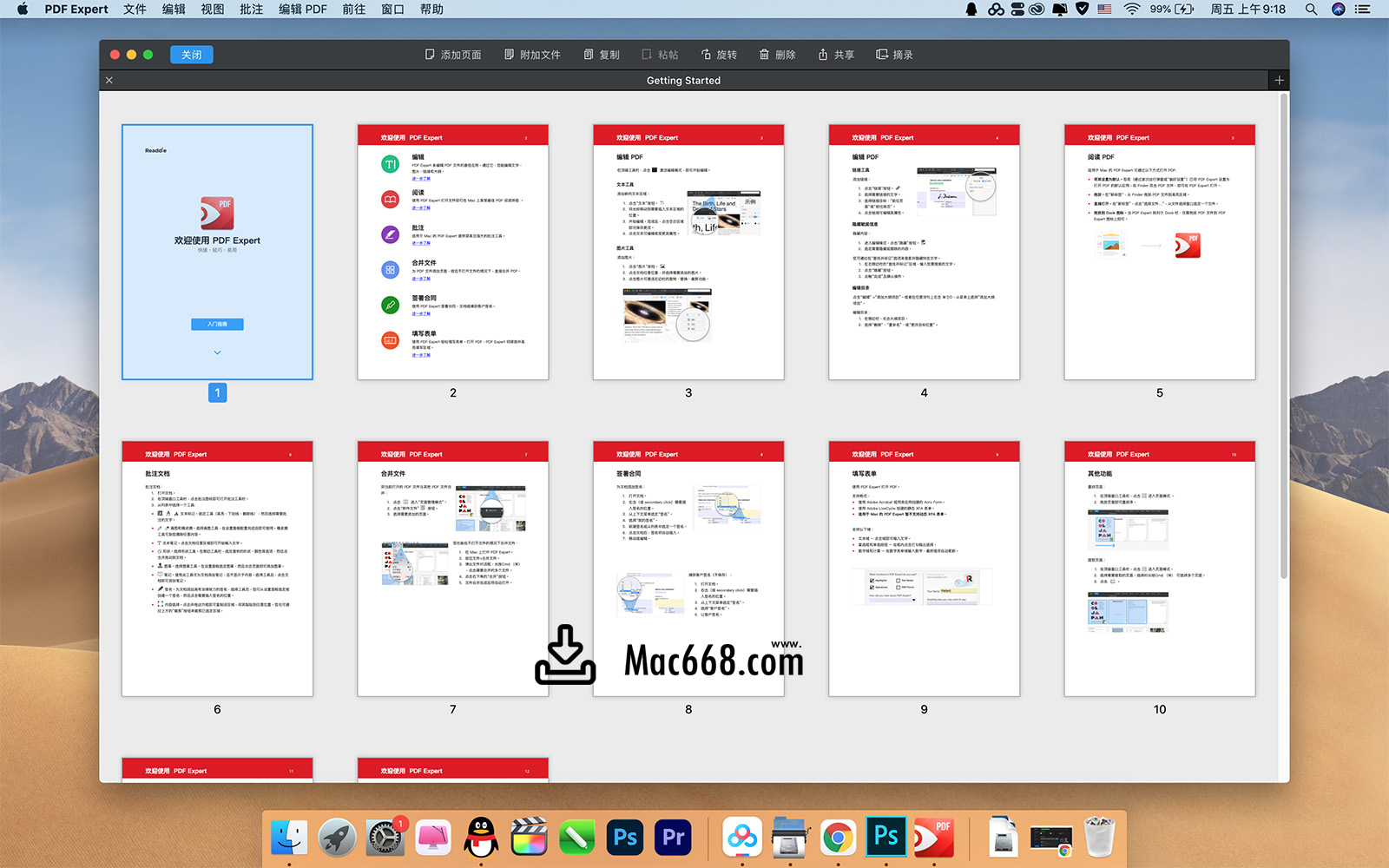Viewport: 1389px width, 868px height.
Task: Click the shield icon in menu bar
Action: coord(1082,9)
